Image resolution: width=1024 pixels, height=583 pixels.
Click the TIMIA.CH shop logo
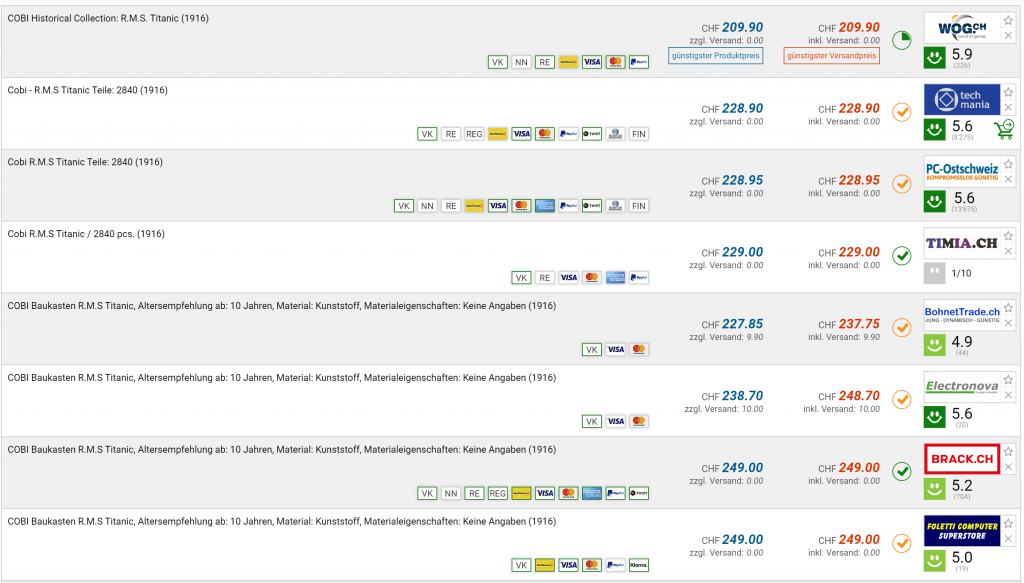[x=962, y=244]
